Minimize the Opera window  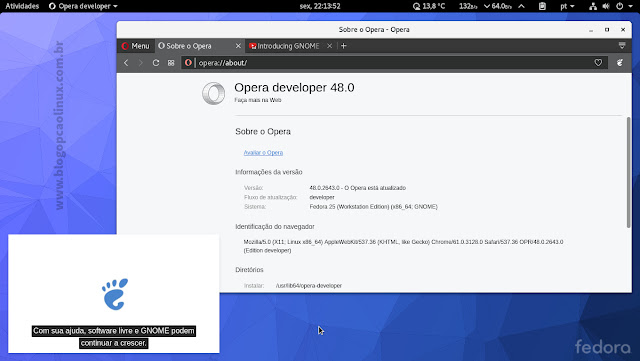click(591, 30)
